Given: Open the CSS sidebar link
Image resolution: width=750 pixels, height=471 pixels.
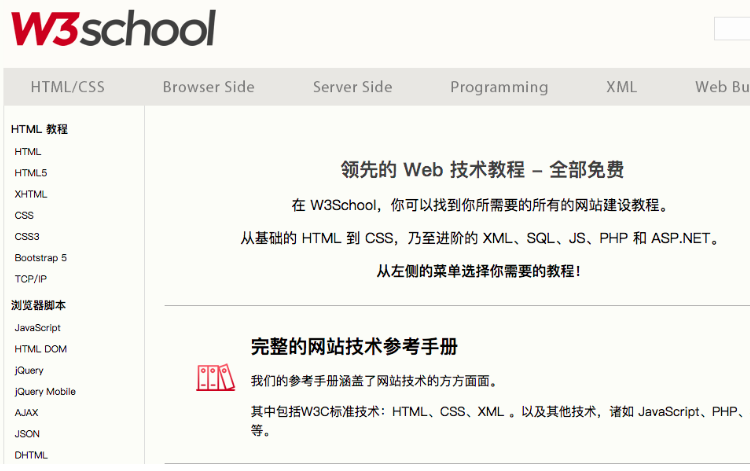Looking at the screenshot, I should 24,215.
